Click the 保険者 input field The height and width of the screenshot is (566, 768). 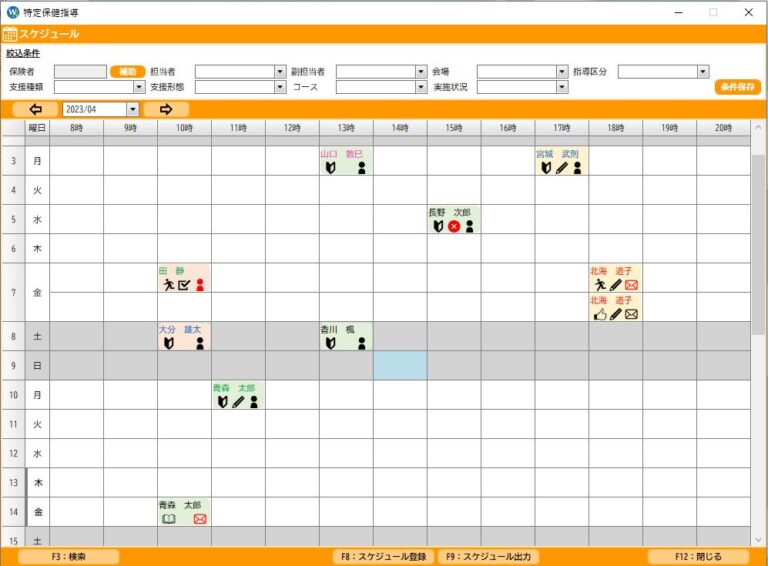point(80,72)
